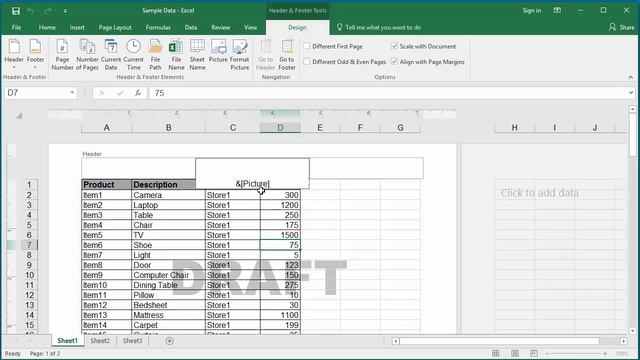Insert File Path element
The width and height of the screenshot is (640, 360).
(x=156, y=54)
